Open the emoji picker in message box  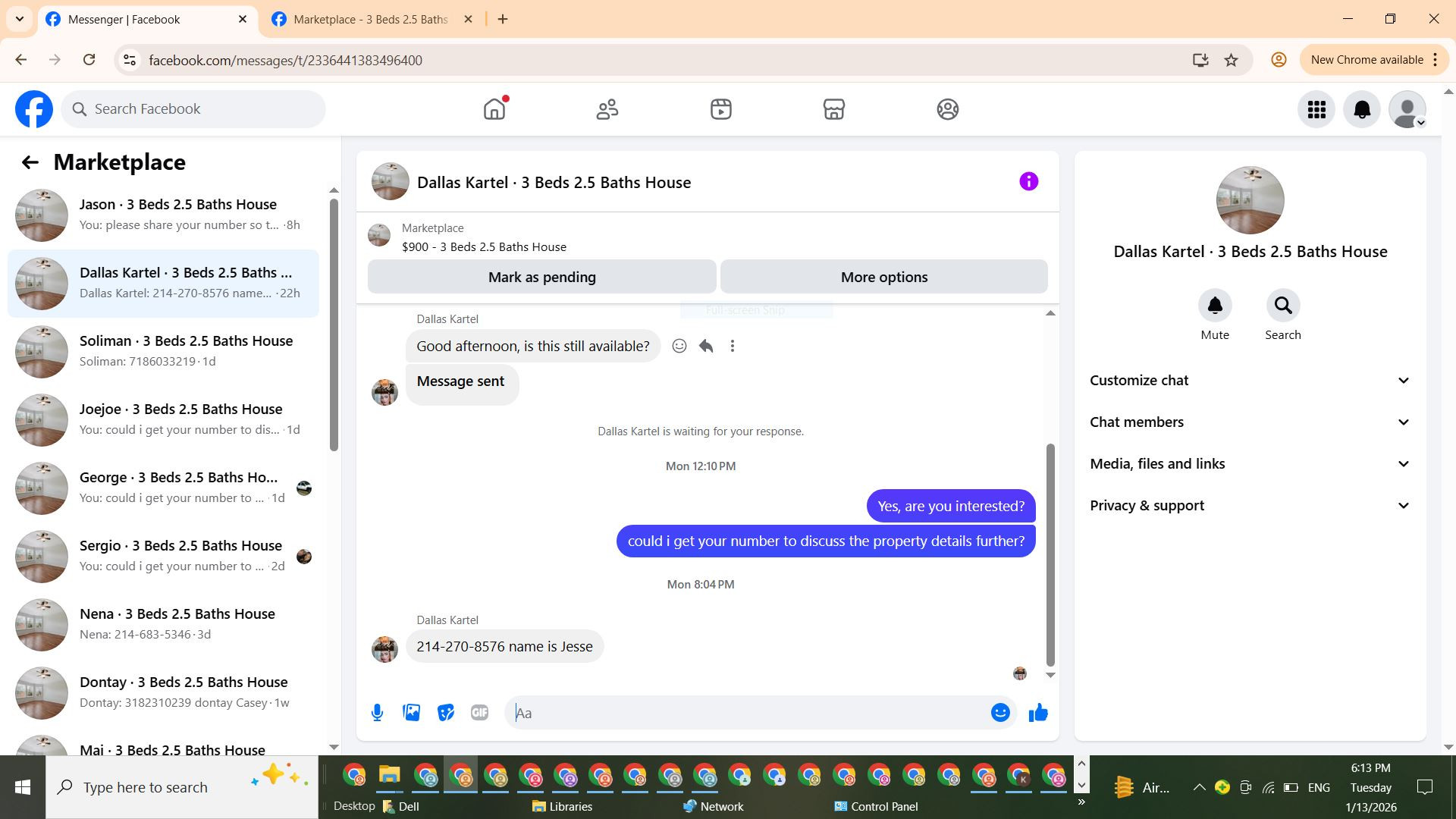(x=1000, y=713)
